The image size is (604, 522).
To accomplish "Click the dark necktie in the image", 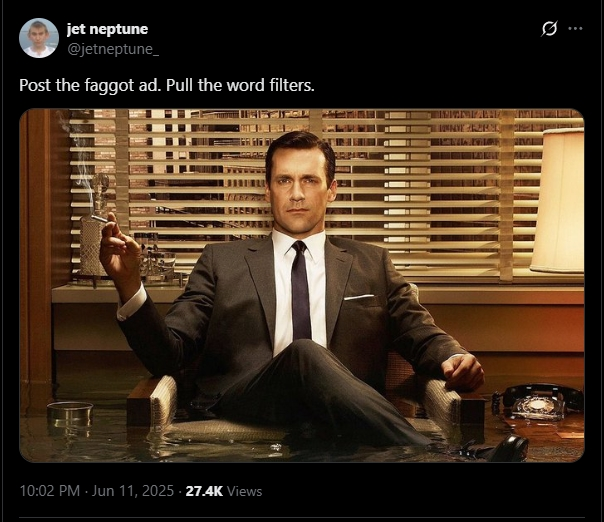I will point(300,291).
